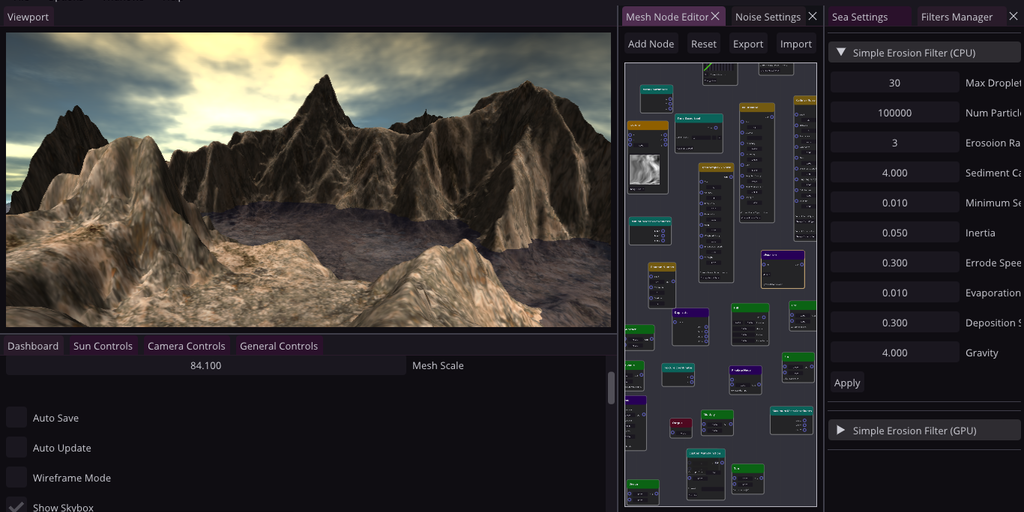Close the Mesh Node Editor tab
This screenshot has height=512, width=1024.
coord(715,17)
